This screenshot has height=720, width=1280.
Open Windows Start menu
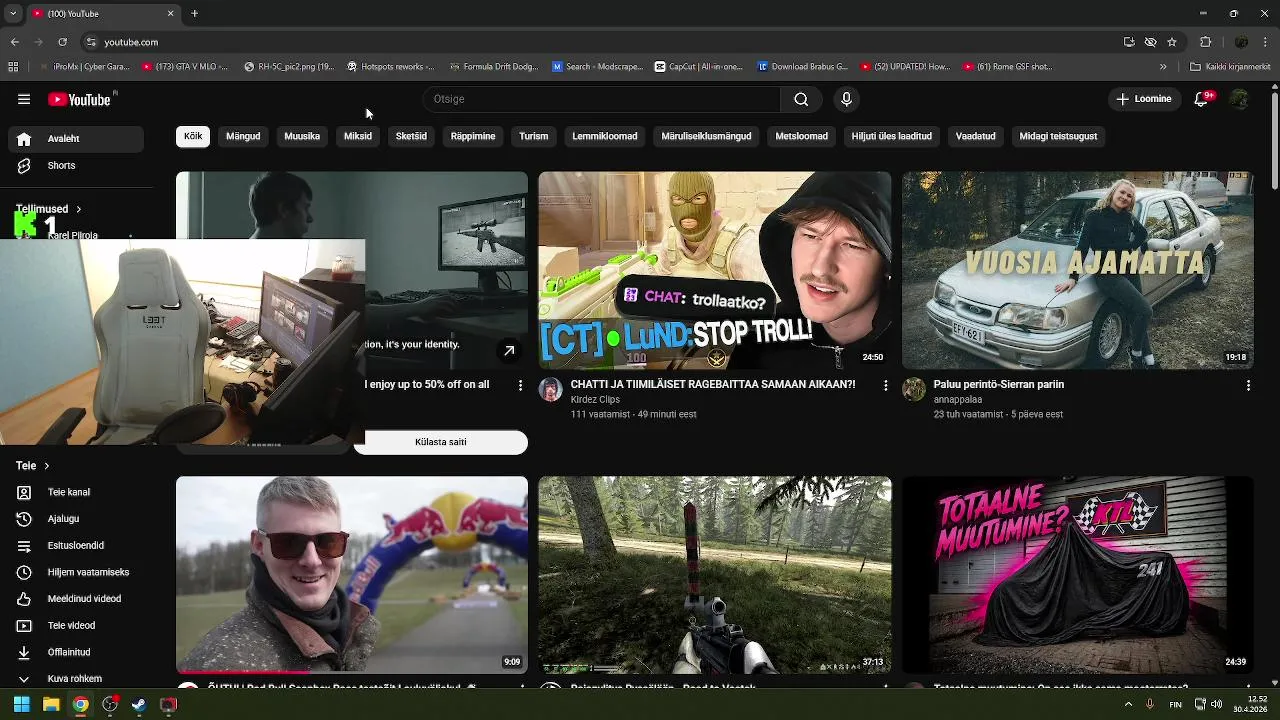[21, 704]
